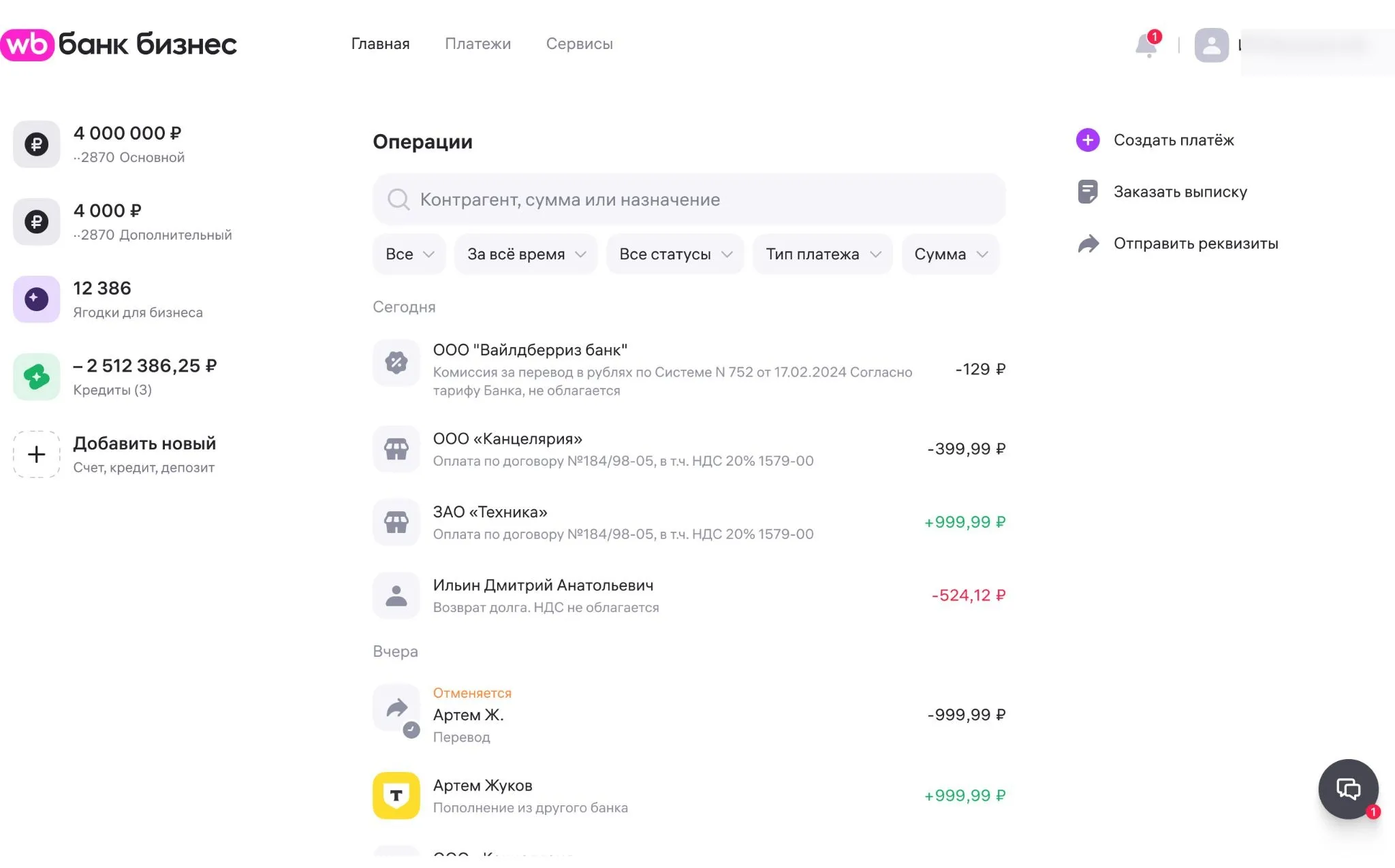The image size is (1395, 868).
Task: Open the Артем Ж. transfer operation
Action: (689, 715)
